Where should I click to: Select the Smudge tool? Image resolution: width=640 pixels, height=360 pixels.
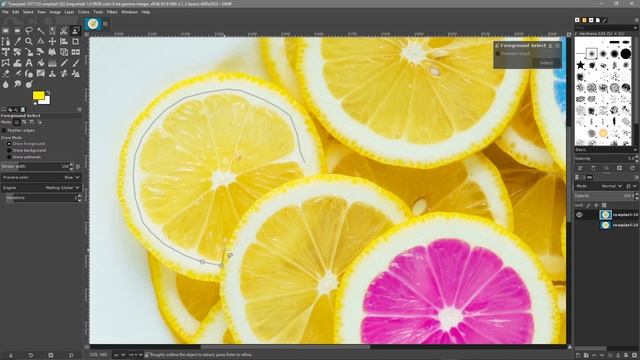[x=17, y=84]
